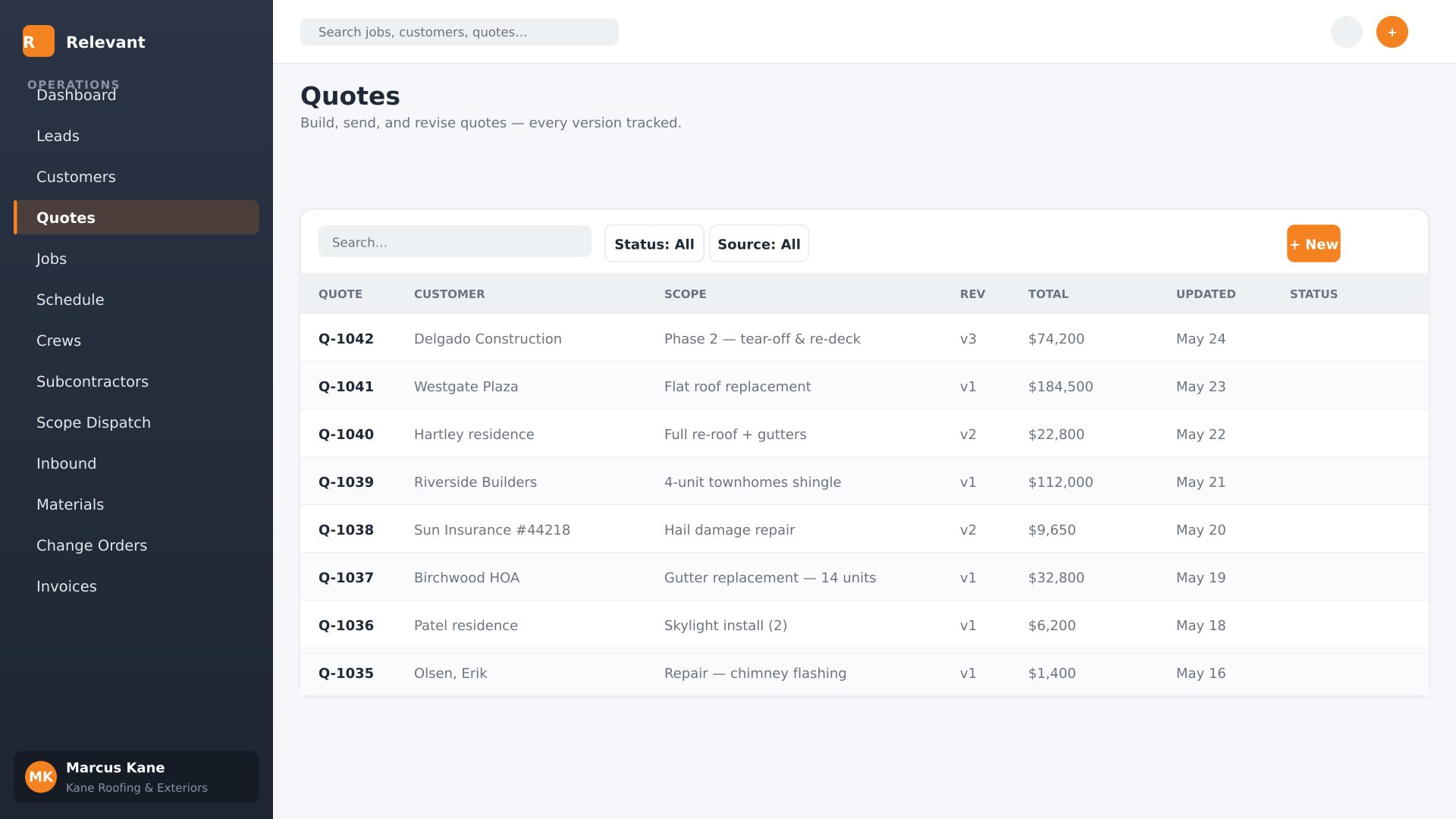Open quote Q-1036
The height and width of the screenshot is (819, 1456).
pyautogui.click(x=346, y=626)
